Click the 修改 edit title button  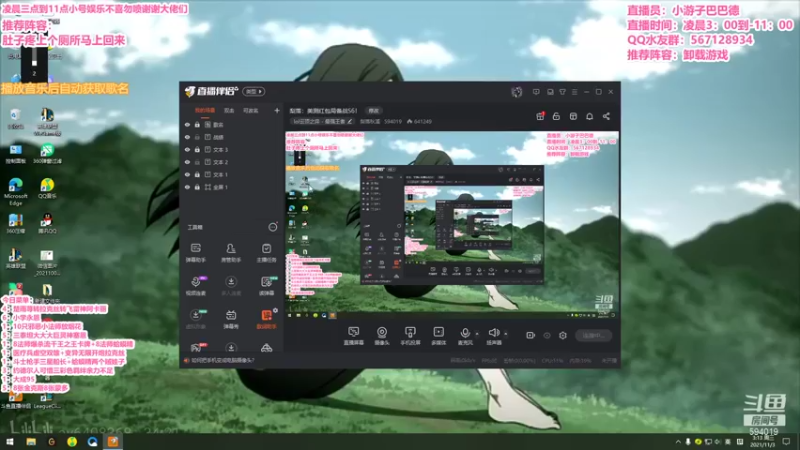[373, 111]
